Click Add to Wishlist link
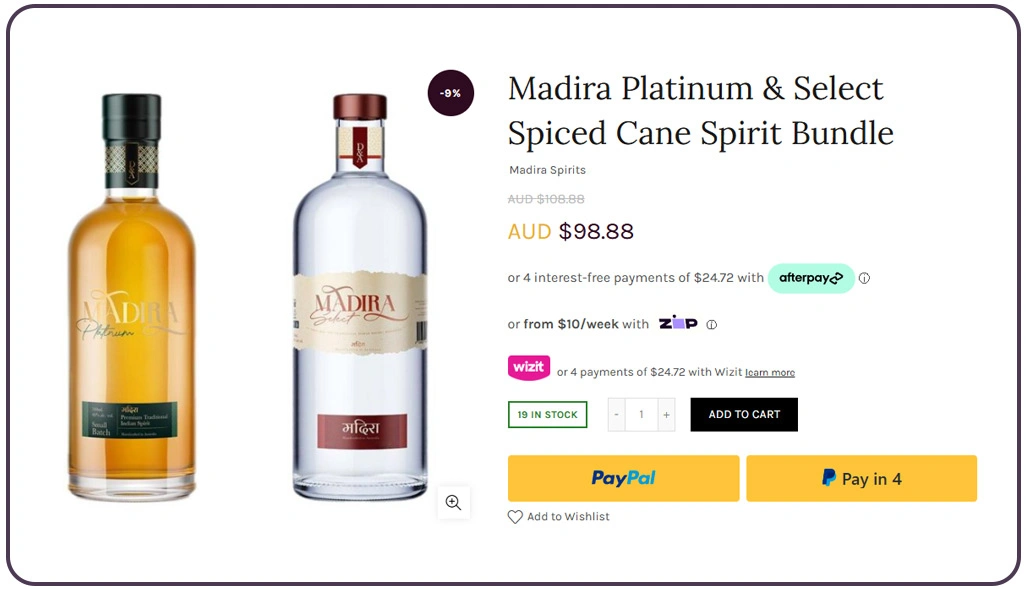The height and width of the screenshot is (589, 1026). click(568, 517)
